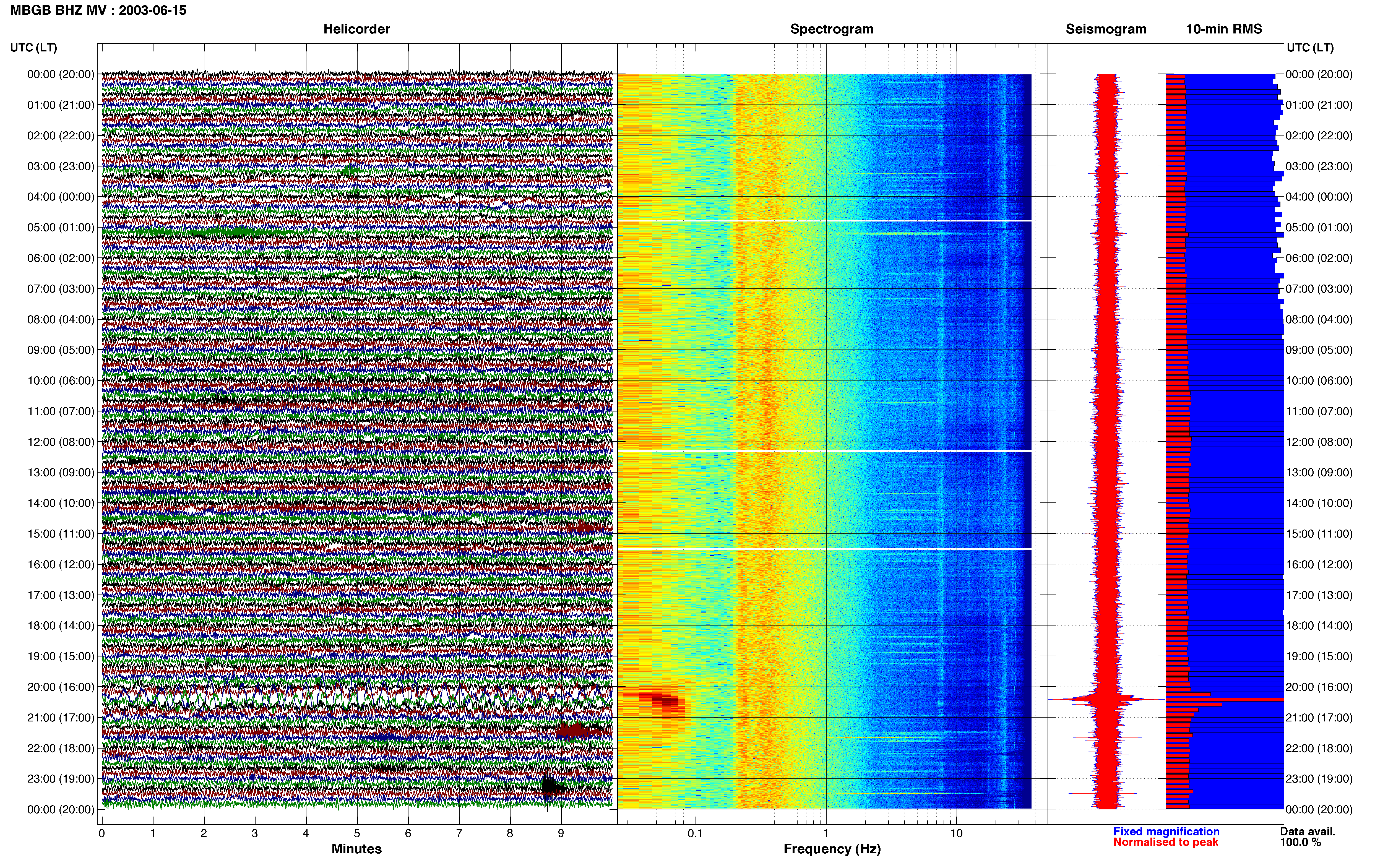1388x868 pixels.
Task: Click 16:00 (12:00) label right of RMS panel
Action: click(x=1319, y=564)
